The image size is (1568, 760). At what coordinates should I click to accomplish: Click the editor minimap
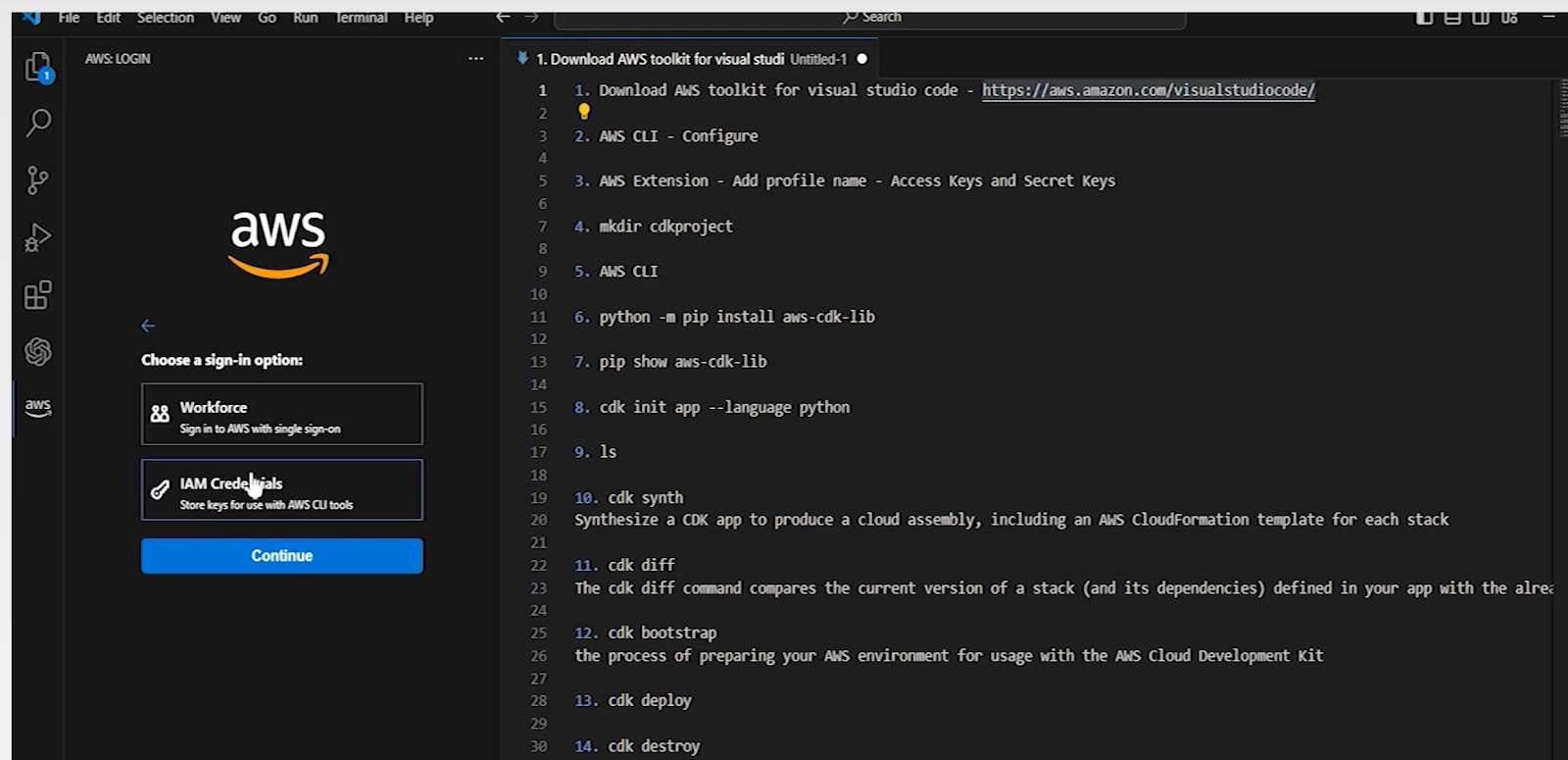(x=1561, y=110)
